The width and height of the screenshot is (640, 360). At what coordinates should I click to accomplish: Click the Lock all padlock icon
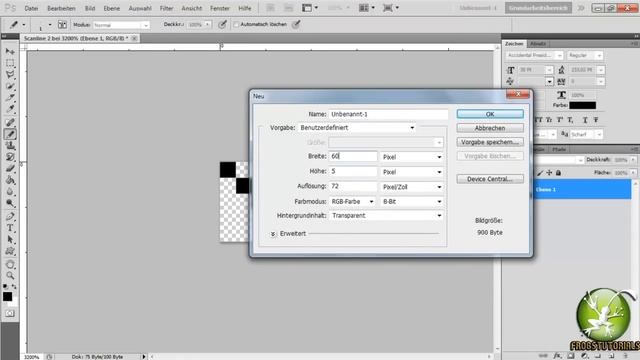click(x=558, y=173)
